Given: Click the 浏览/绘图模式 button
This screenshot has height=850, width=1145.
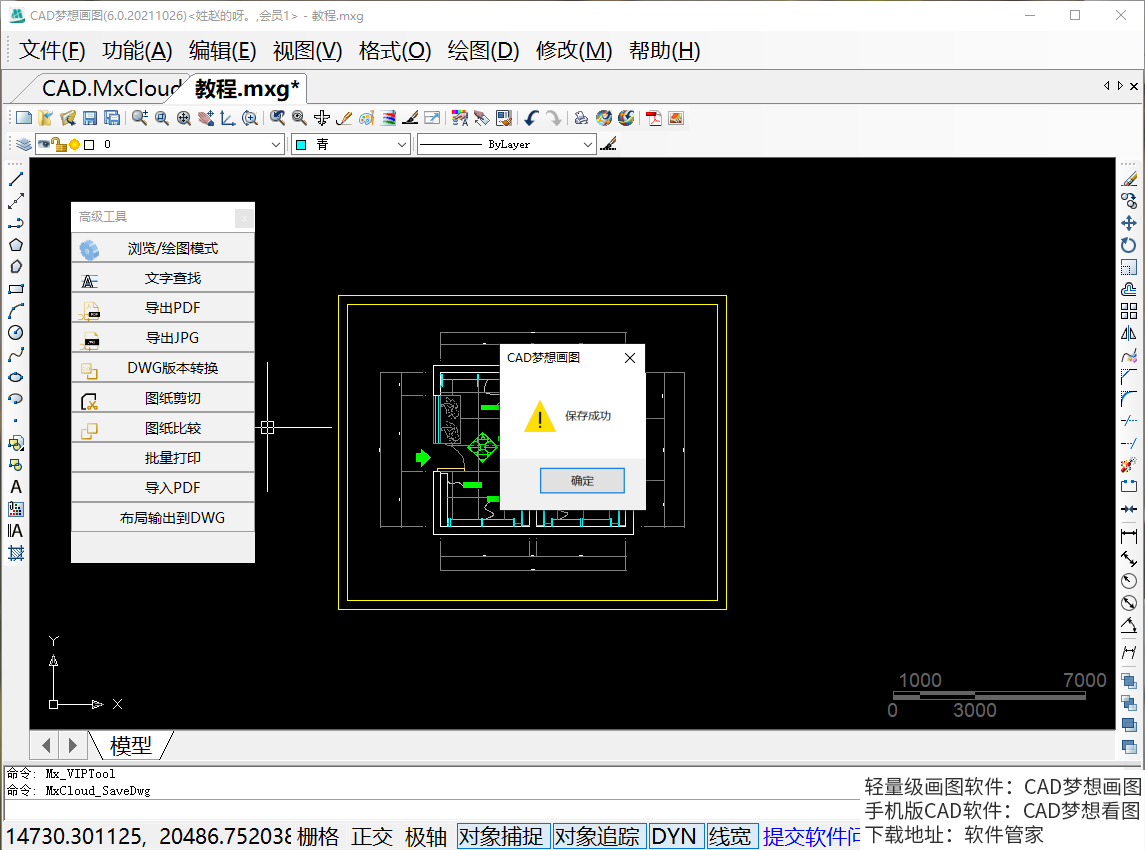Looking at the screenshot, I should [163, 248].
